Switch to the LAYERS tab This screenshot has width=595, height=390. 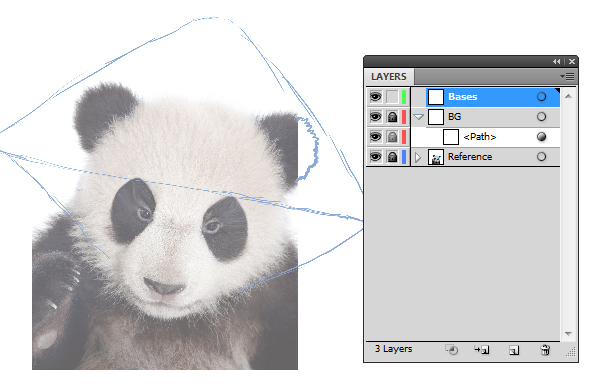[389, 77]
